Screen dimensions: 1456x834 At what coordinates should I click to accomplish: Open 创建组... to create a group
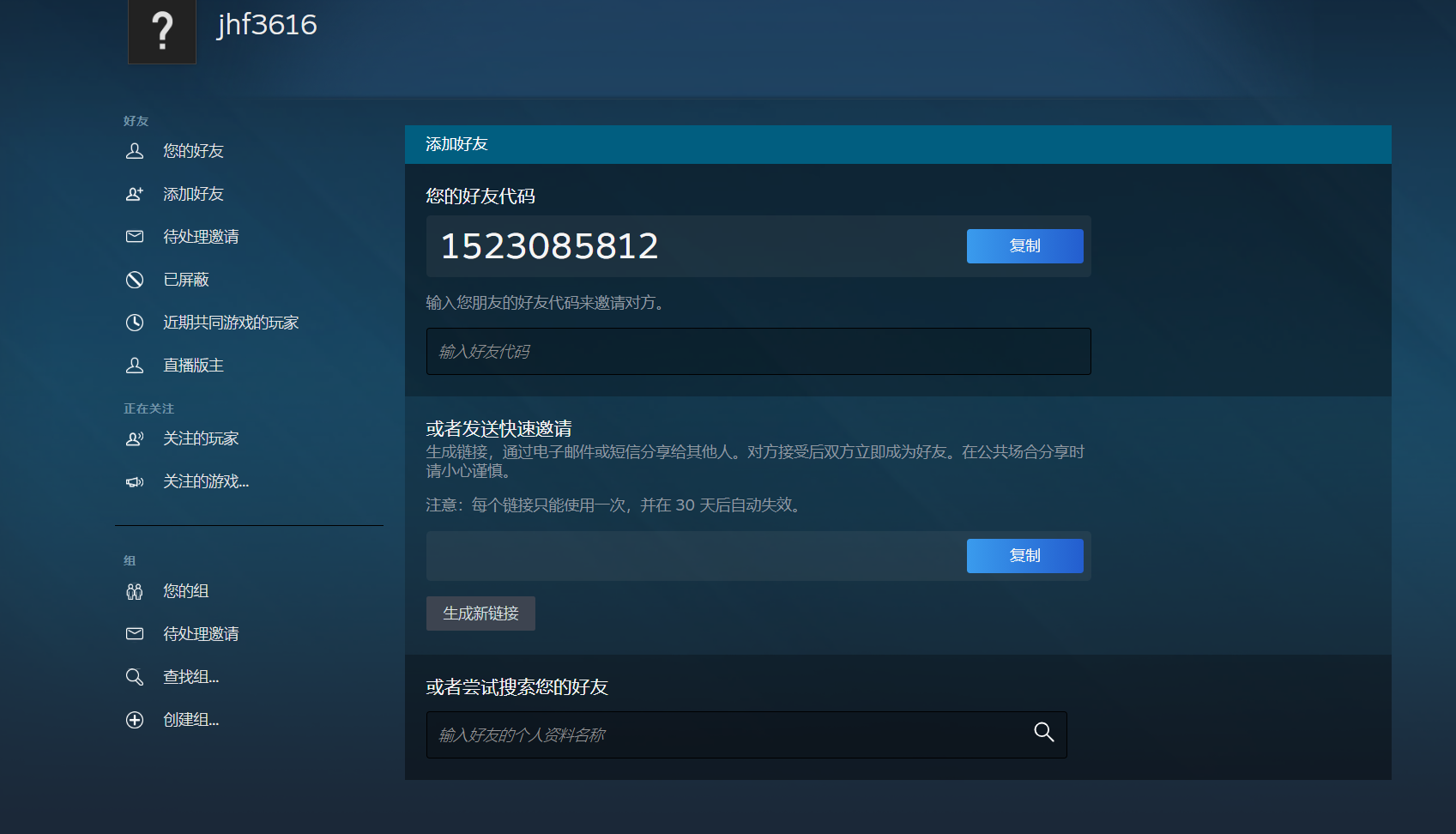pyautogui.click(x=191, y=720)
